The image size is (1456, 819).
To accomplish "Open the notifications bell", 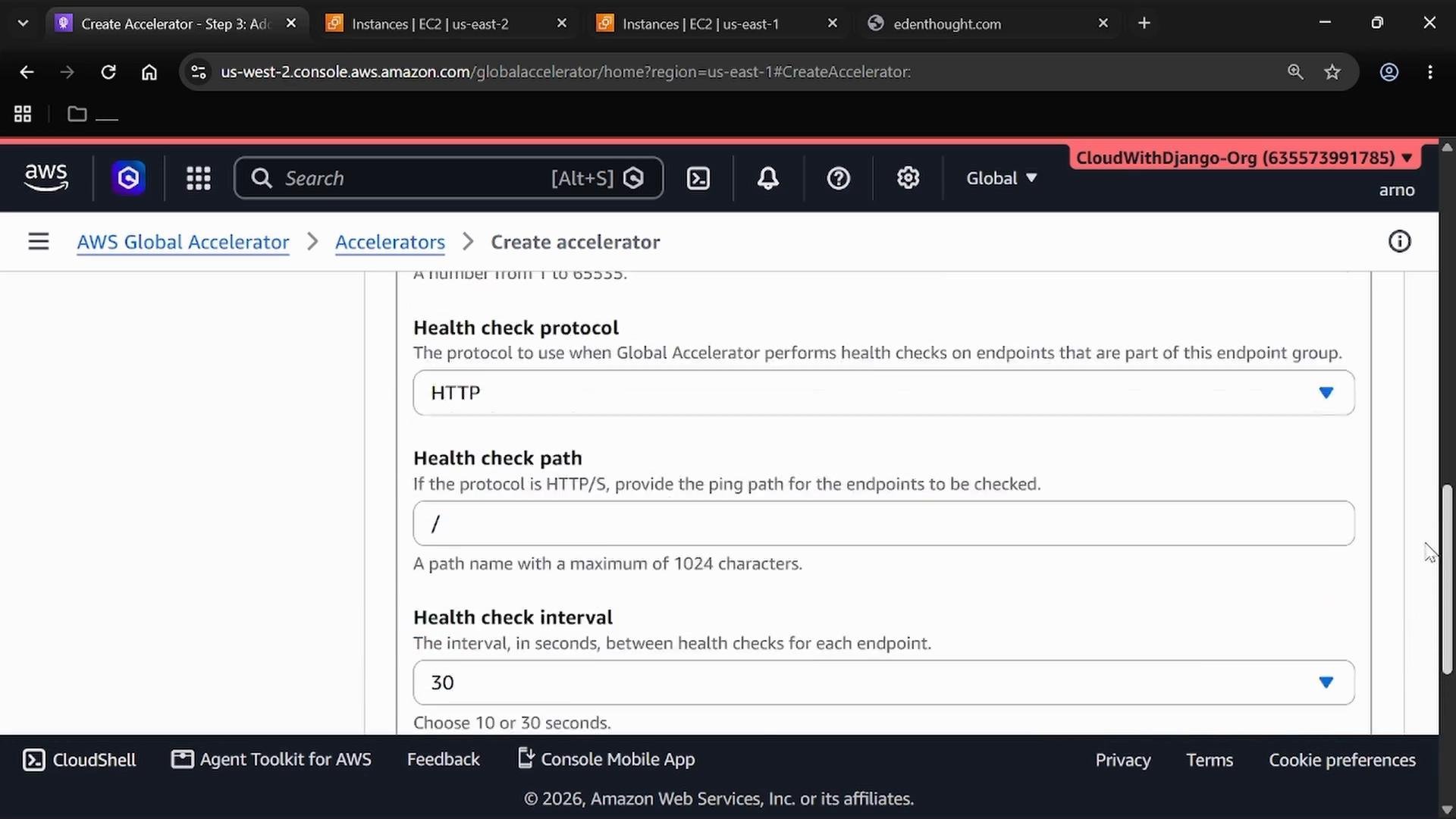I will click(767, 178).
